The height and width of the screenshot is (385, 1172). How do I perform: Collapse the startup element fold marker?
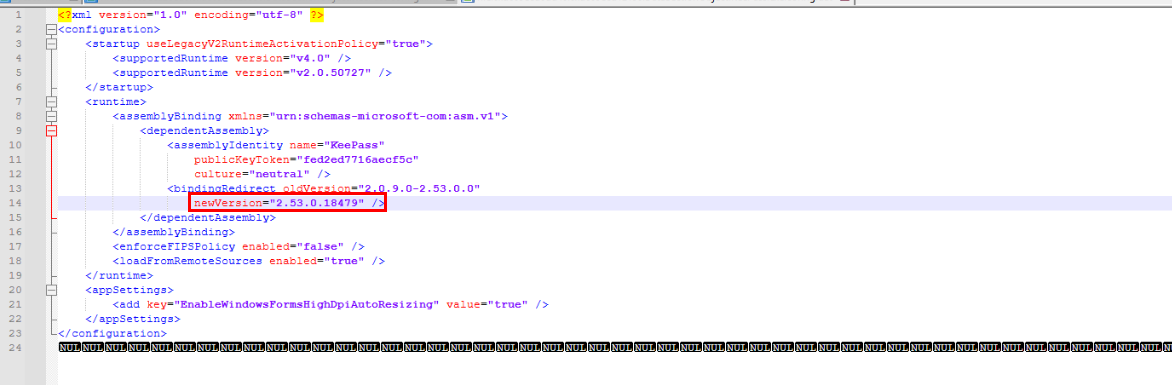pos(51,44)
